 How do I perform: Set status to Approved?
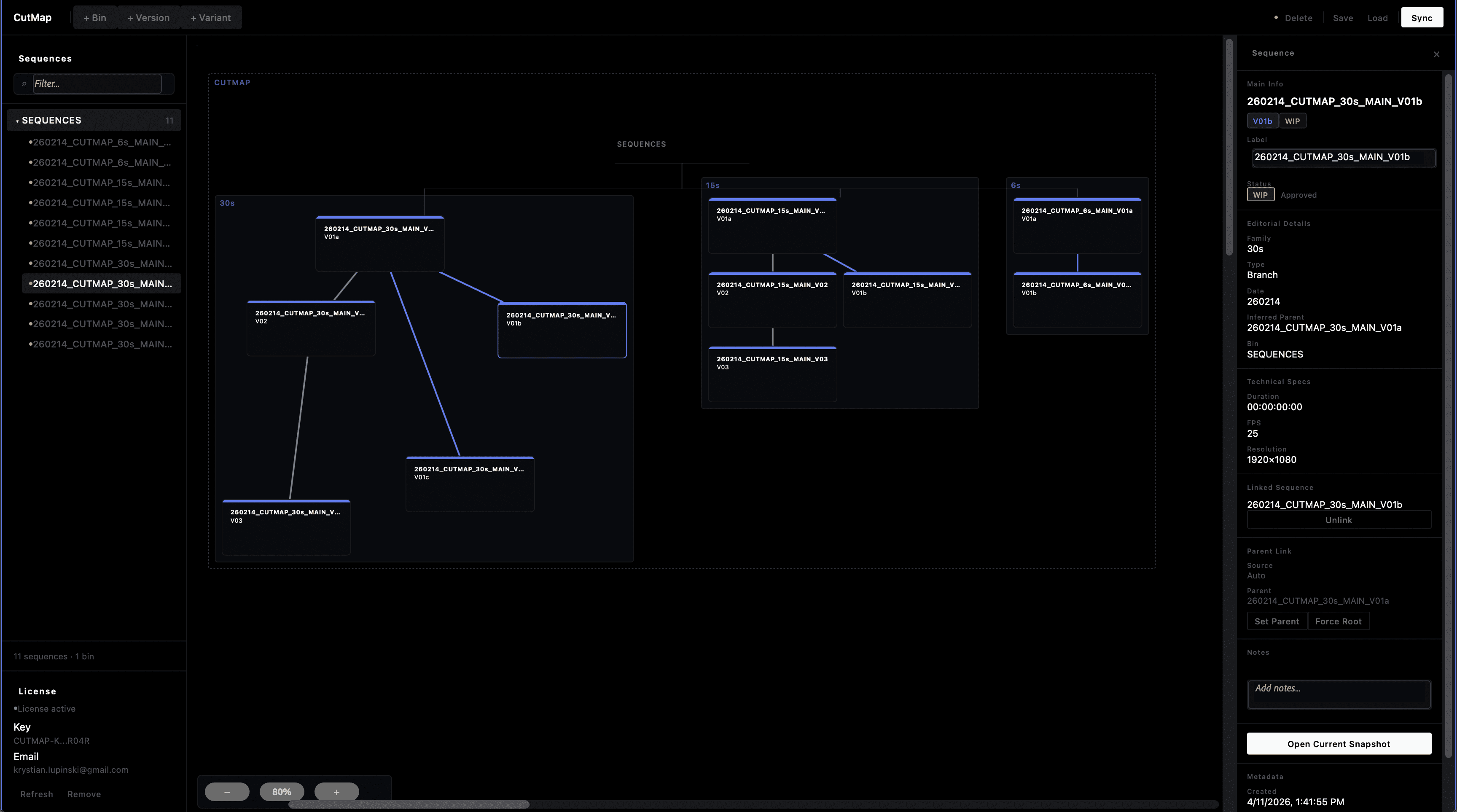click(x=1298, y=195)
